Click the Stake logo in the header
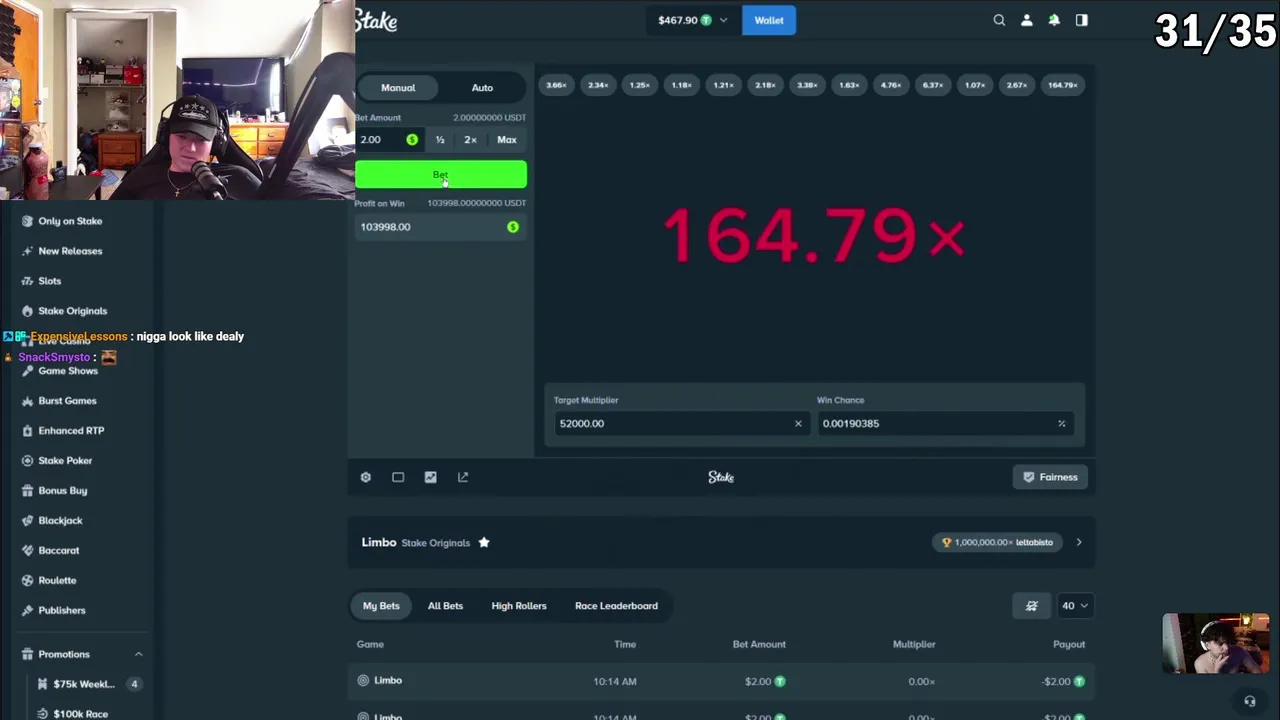1280x720 pixels. [376, 20]
